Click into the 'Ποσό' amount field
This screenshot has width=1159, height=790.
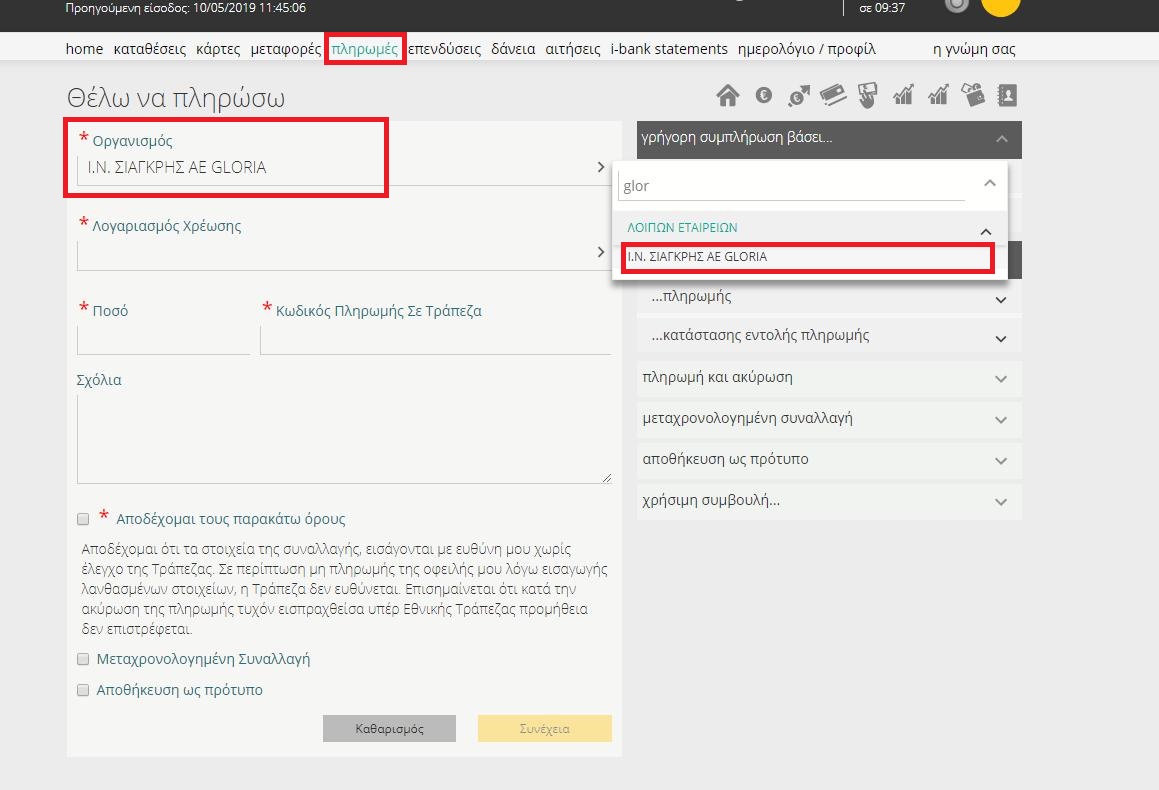click(x=163, y=340)
